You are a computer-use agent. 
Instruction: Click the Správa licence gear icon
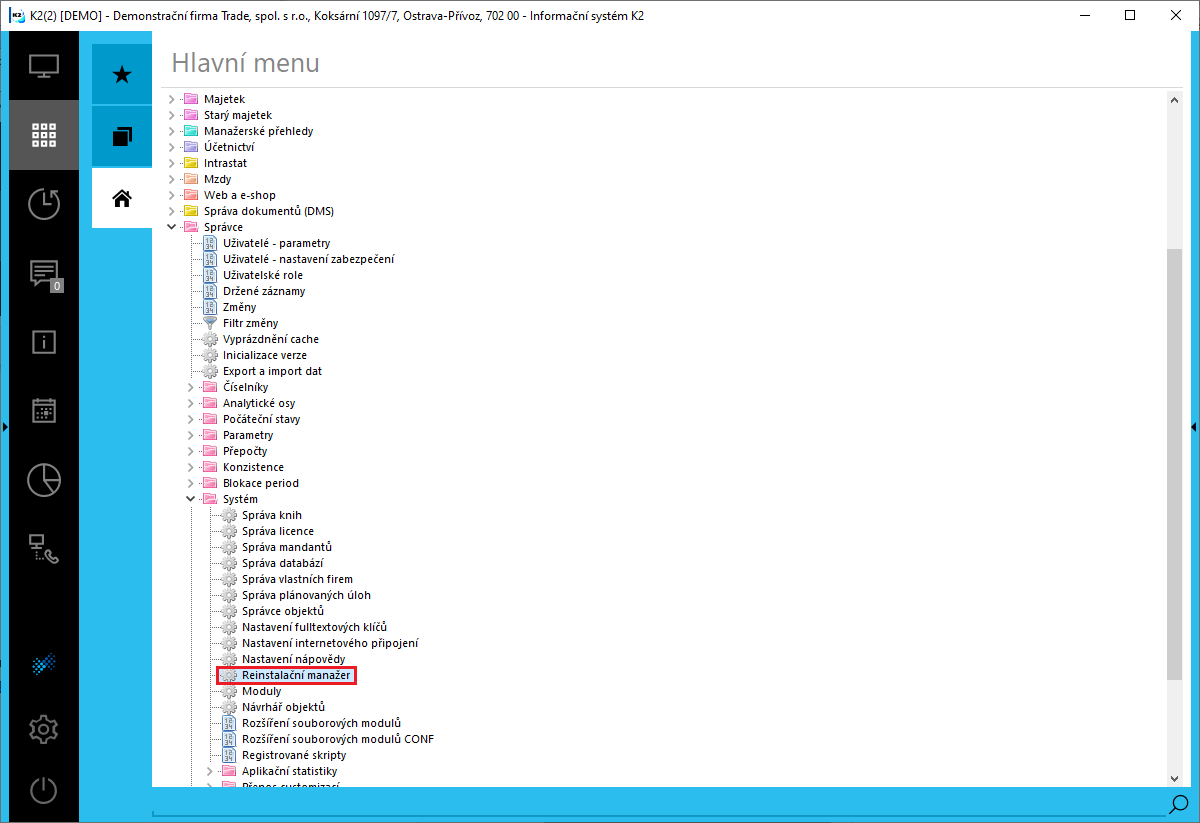click(x=229, y=531)
